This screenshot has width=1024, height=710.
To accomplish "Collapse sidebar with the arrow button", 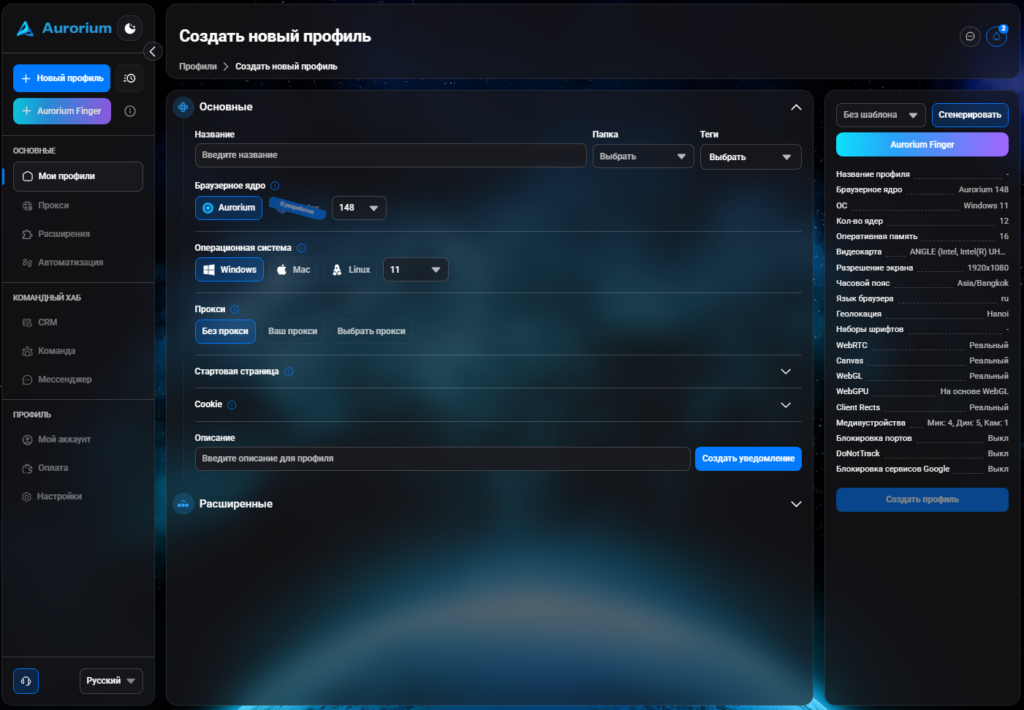I will (152, 52).
